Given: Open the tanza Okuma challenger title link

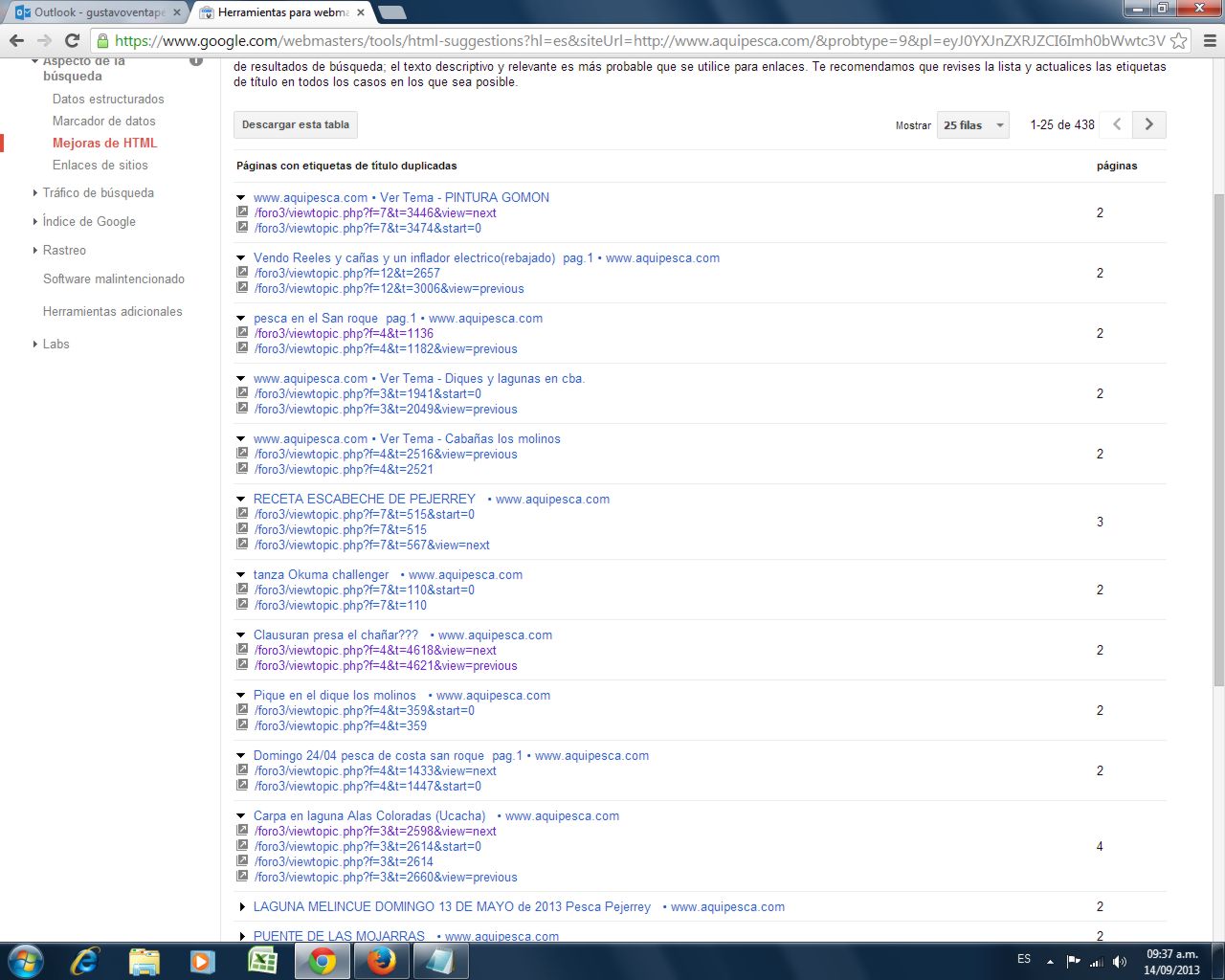Looking at the screenshot, I should click(388, 574).
